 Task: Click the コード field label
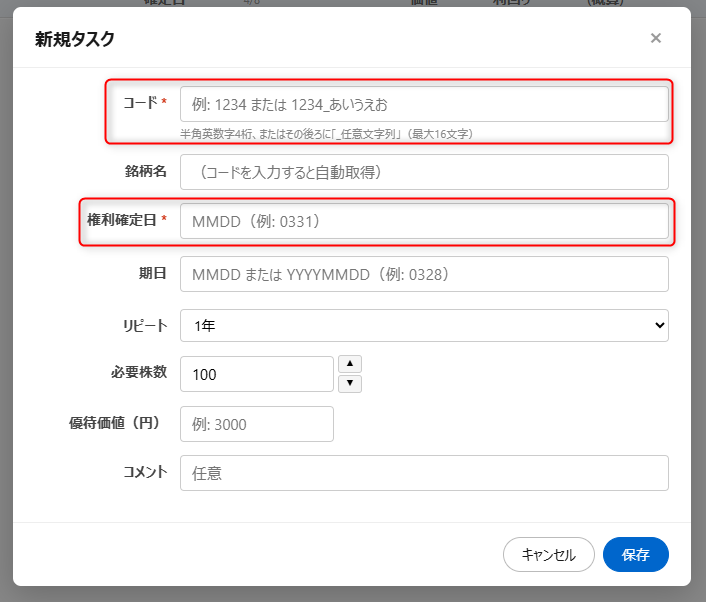click(x=139, y=102)
